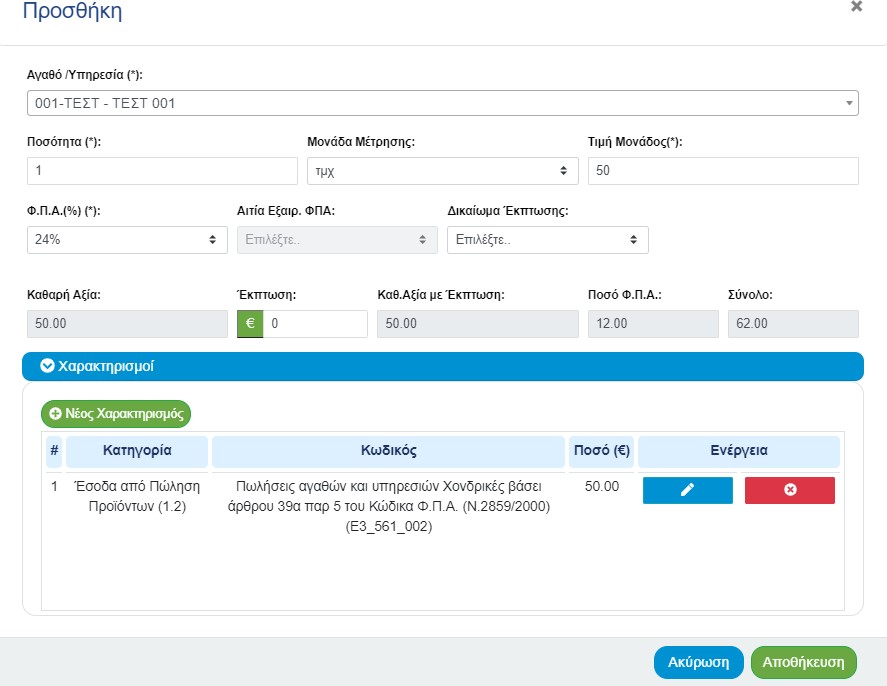Click the pencil edit icon in row 1
This screenshot has height=686, width=887.
[687, 490]
